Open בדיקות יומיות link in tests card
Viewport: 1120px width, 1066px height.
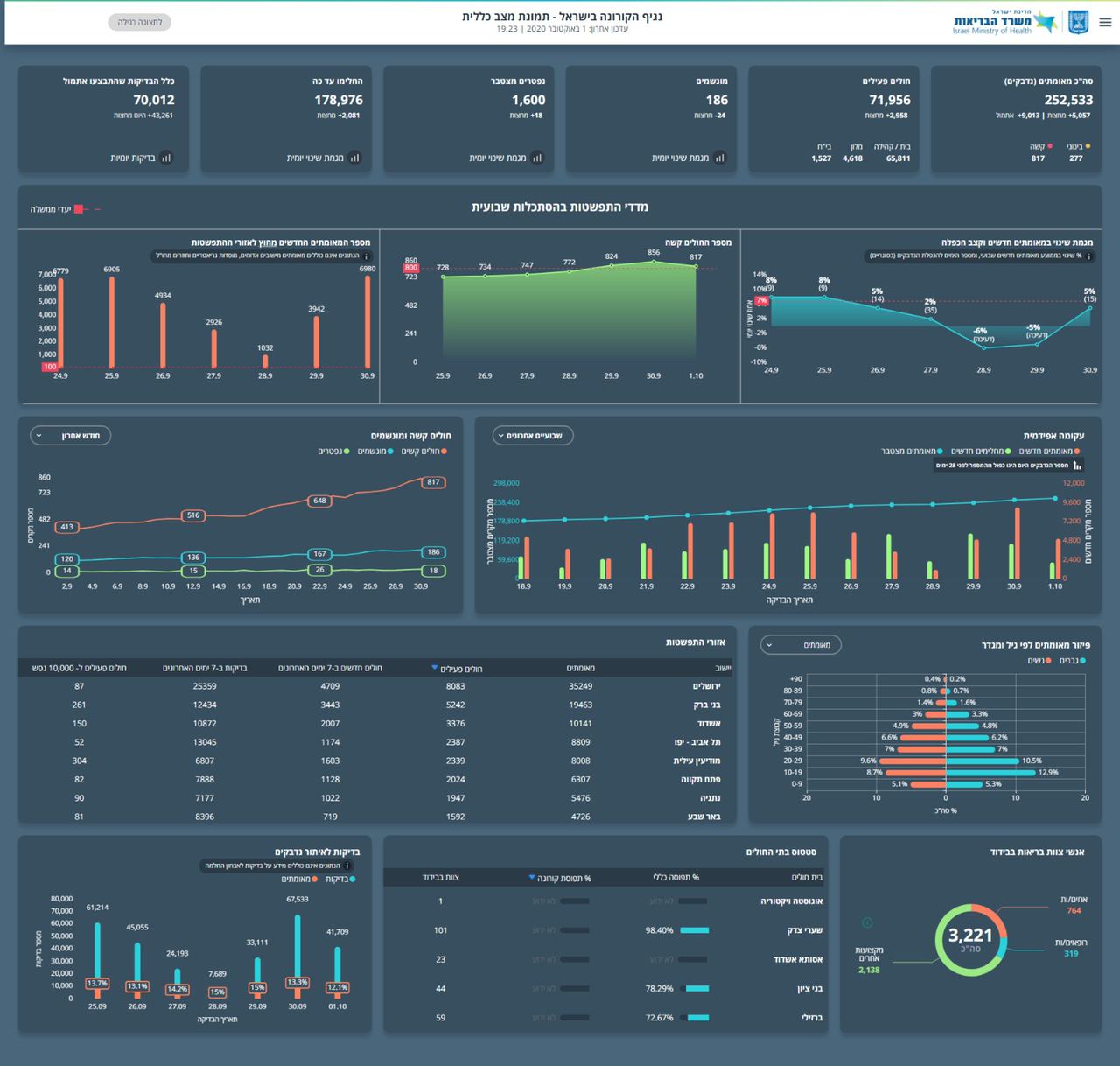pyautogui.click(x=141, y=158)
